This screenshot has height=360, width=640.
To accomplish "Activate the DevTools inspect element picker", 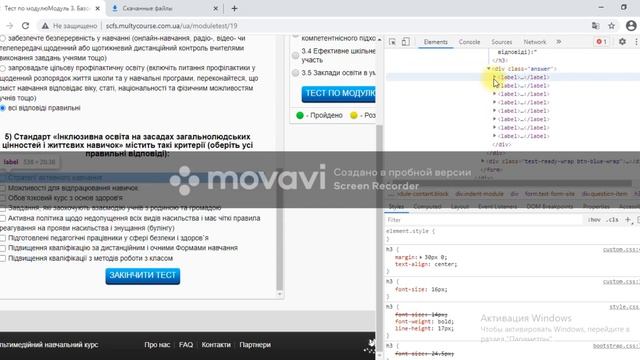I will click(x=392, y=42).
